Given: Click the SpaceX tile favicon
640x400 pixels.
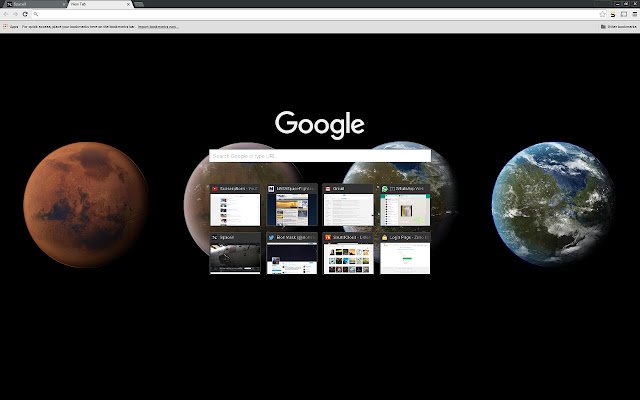Looking at the screenshot, I should pos(215,237).
